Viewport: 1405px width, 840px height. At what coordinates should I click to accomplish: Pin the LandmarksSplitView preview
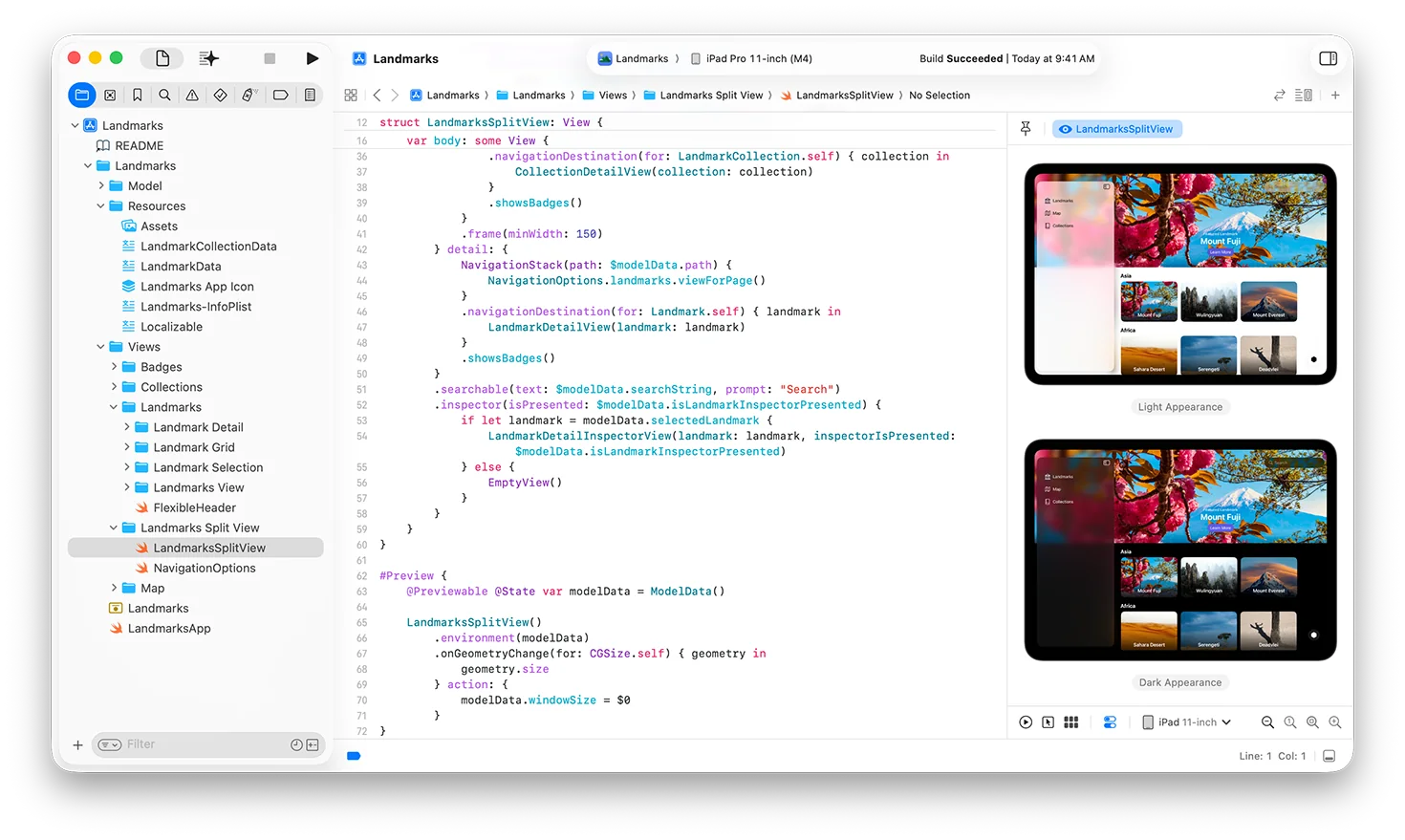tap(1026, 128)
